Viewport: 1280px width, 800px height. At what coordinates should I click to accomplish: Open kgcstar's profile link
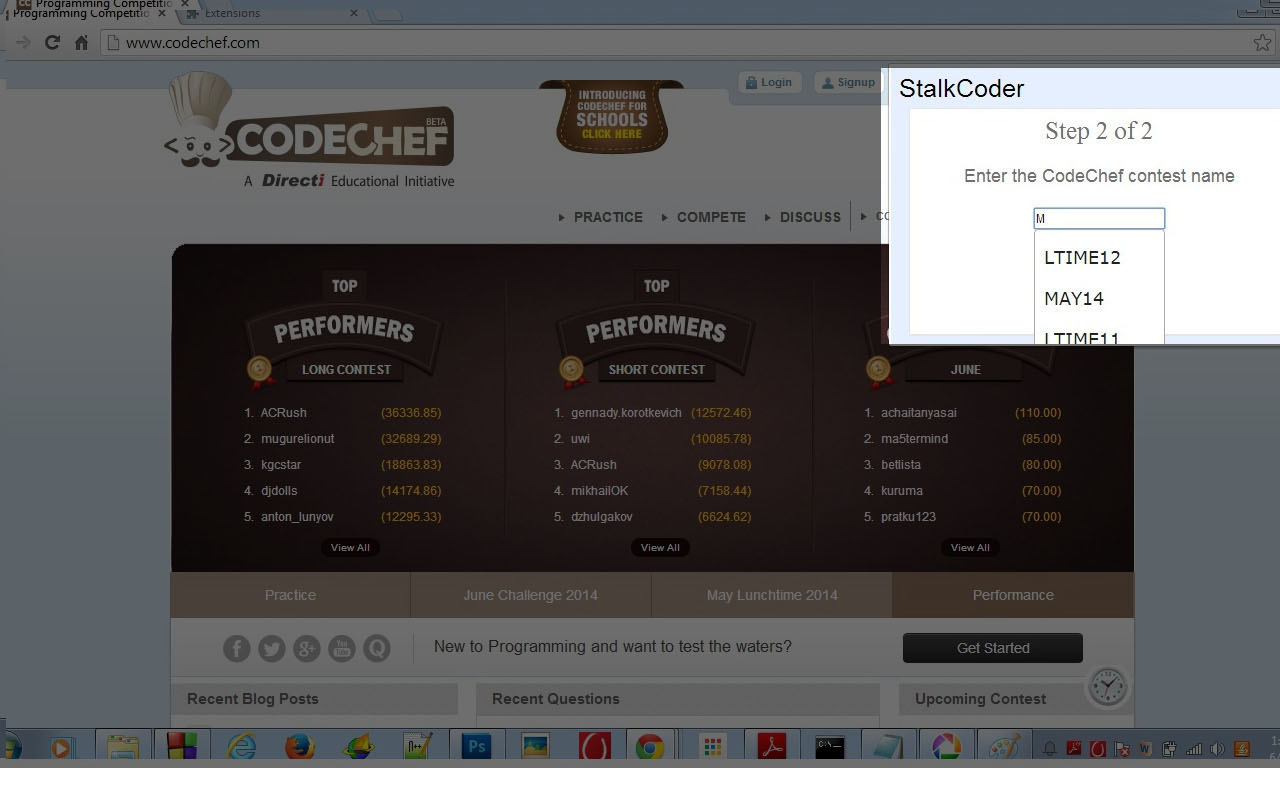pyautogui.click(x=281, y=464)
